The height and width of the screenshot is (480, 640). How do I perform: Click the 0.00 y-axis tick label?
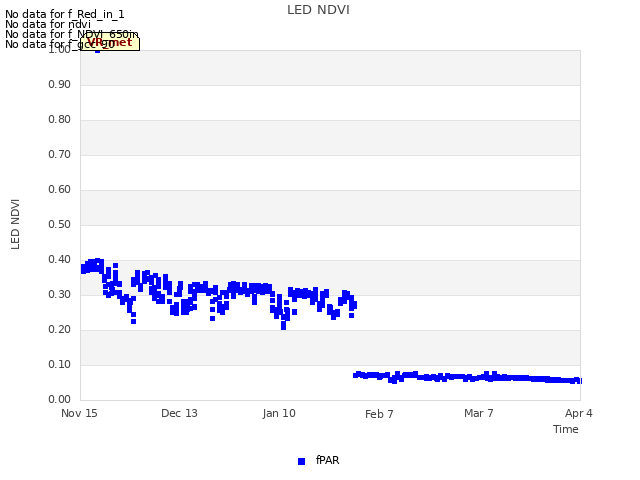click(x=59, y=399)
